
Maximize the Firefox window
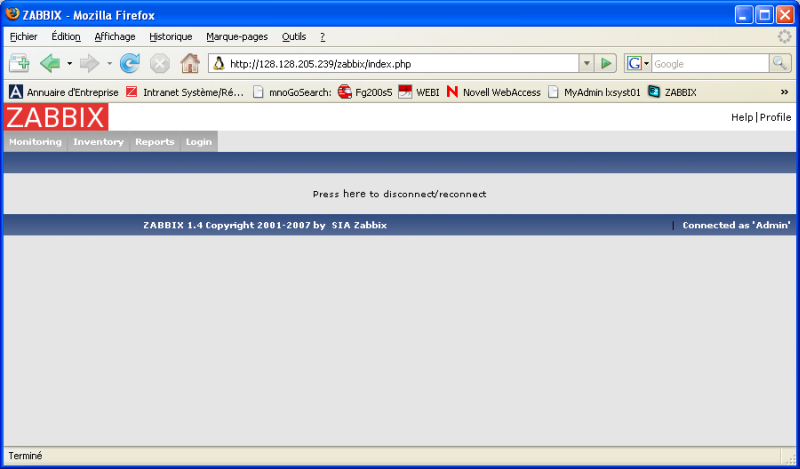764,15
